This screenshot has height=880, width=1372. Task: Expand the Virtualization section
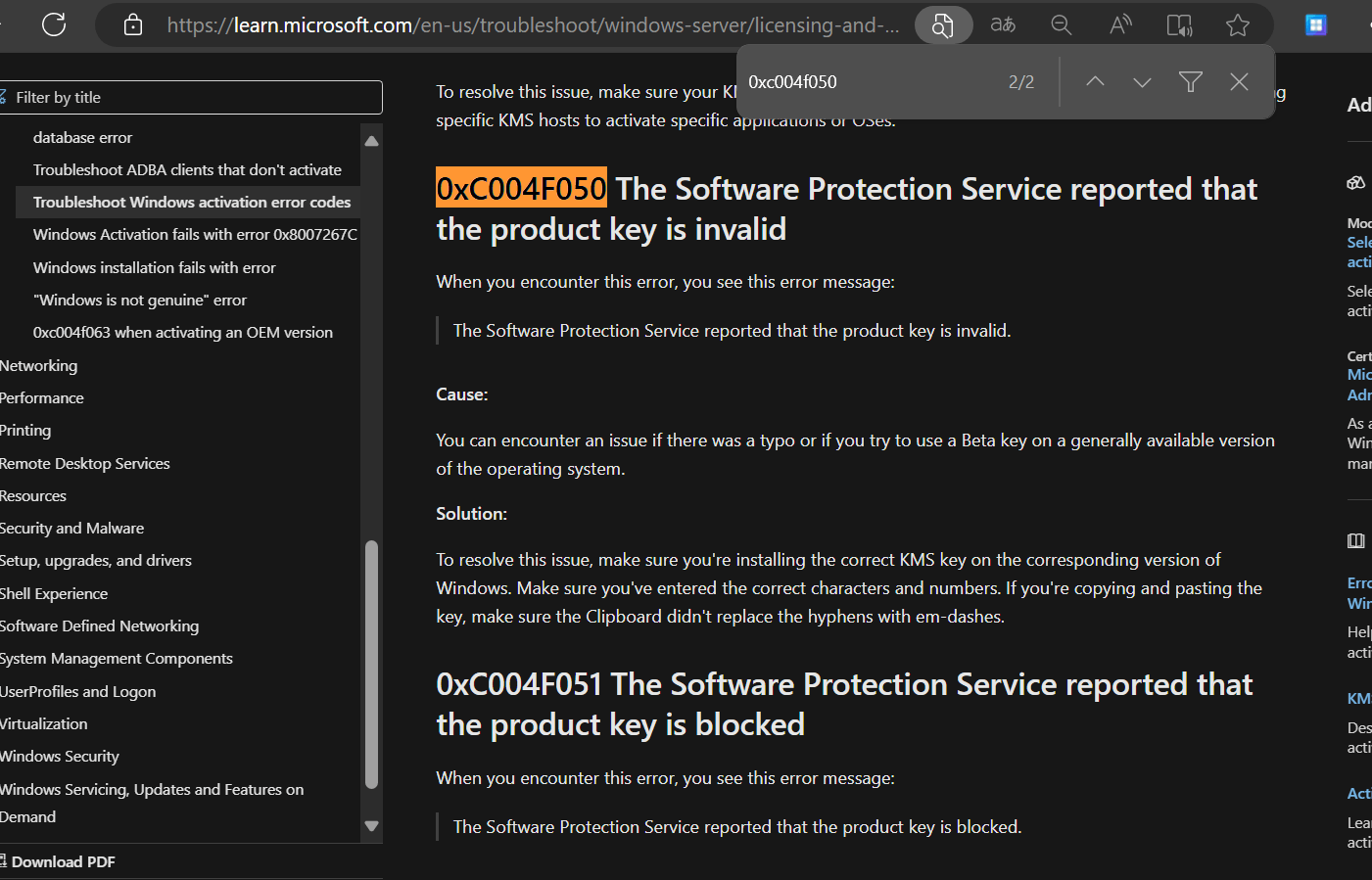click(44, 723)
